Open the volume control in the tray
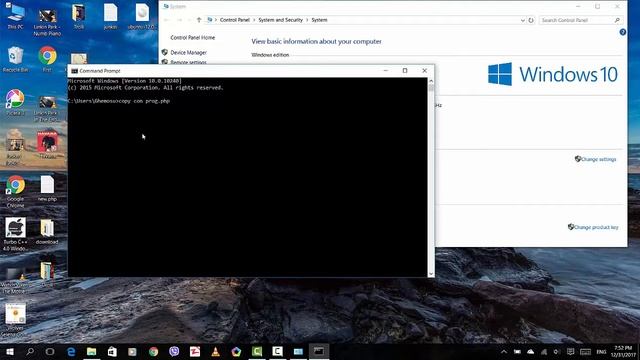This screenshot has height=360, width=640. (x=557, y=352)
